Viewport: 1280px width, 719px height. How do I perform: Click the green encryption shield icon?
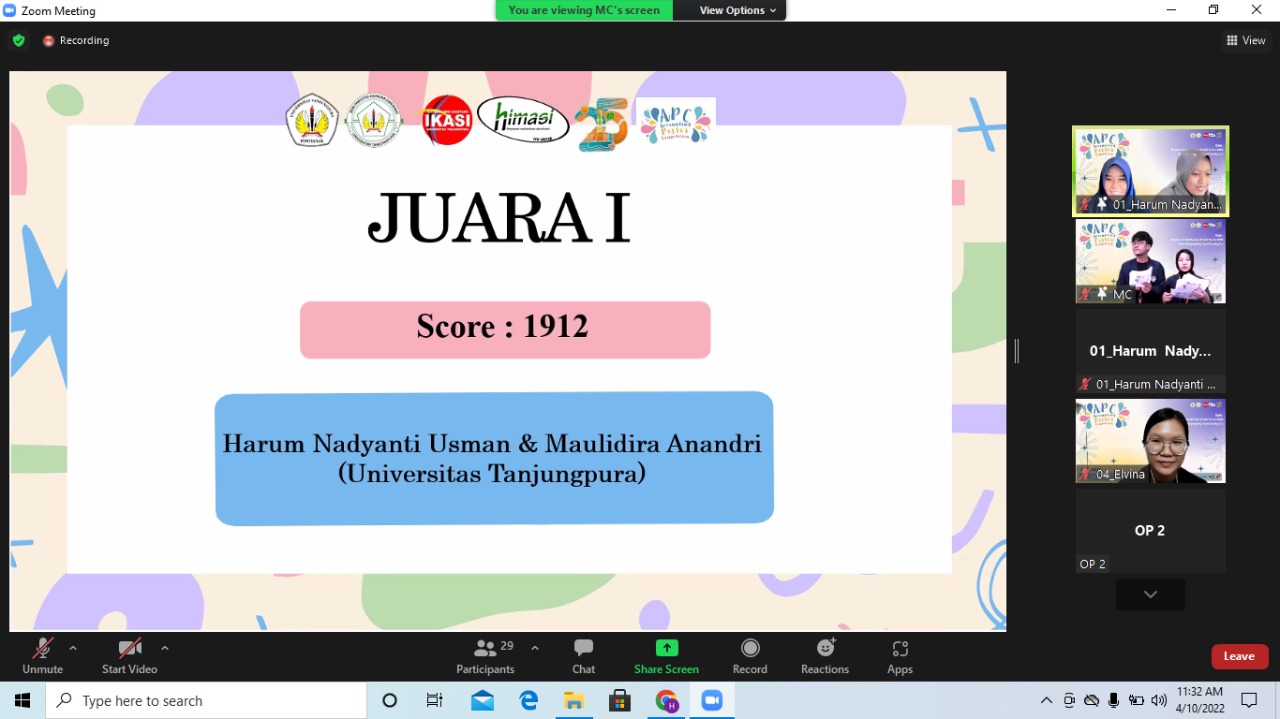click(x=19, y=41)
